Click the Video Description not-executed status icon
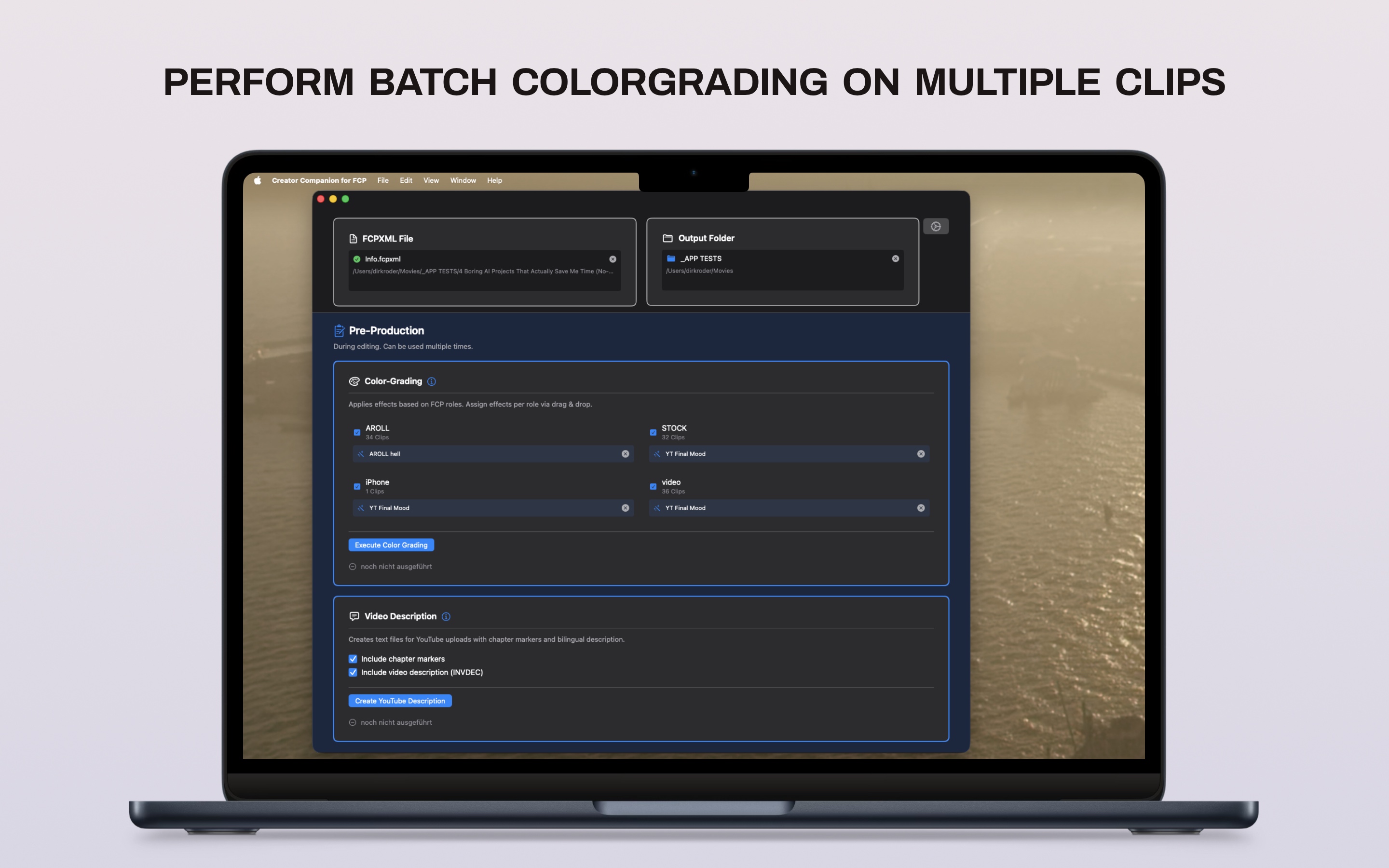1389x868 pixels. 353,723
